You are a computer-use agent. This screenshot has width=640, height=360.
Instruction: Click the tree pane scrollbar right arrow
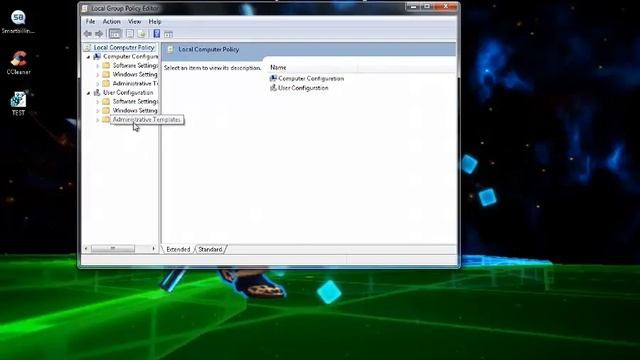(153, 248)
